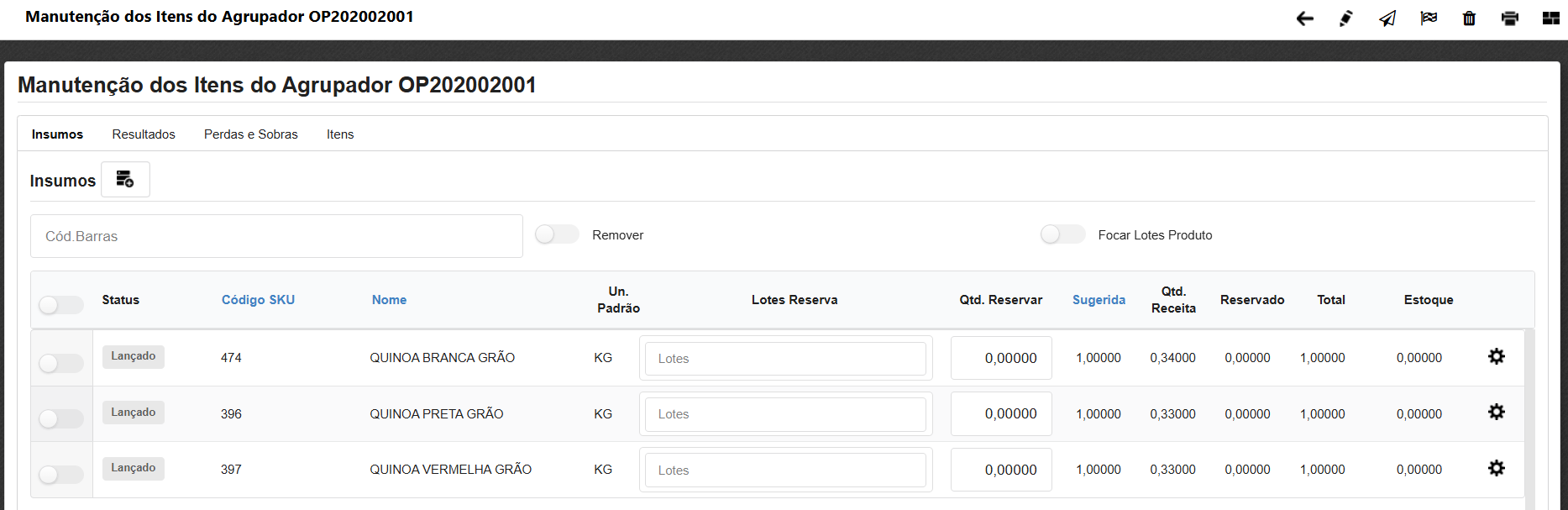Click the grid layout icon
This screenshot has width=1568, height=510.
pyautogui.click(x=1550, y=18)
